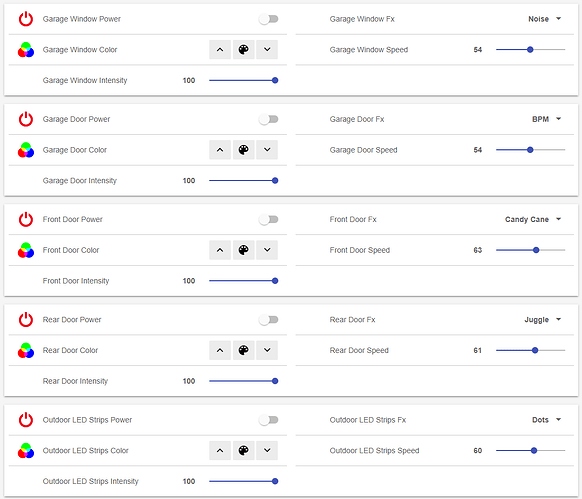Screen dimensions: 582x499
Task: Click the up arrow for Garage Door Color
Action: 220,150
